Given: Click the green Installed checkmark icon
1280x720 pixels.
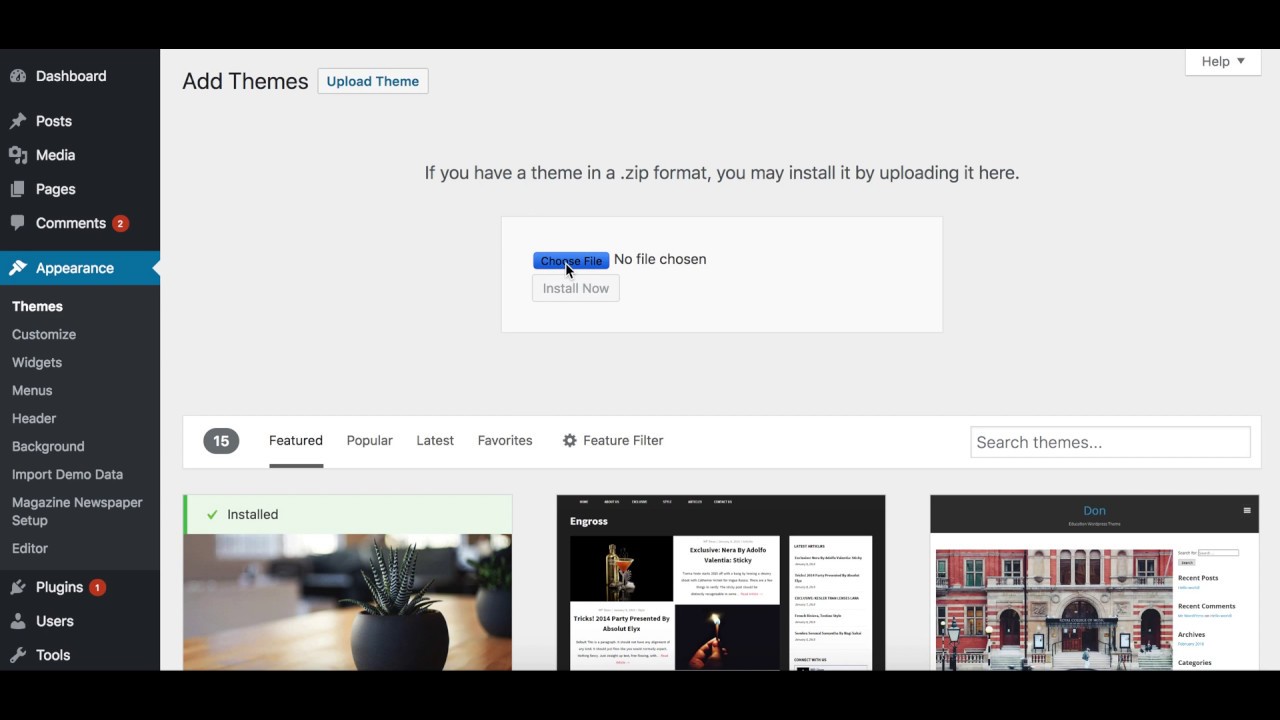Looking at the screenshot, I should tap(212, 514).
